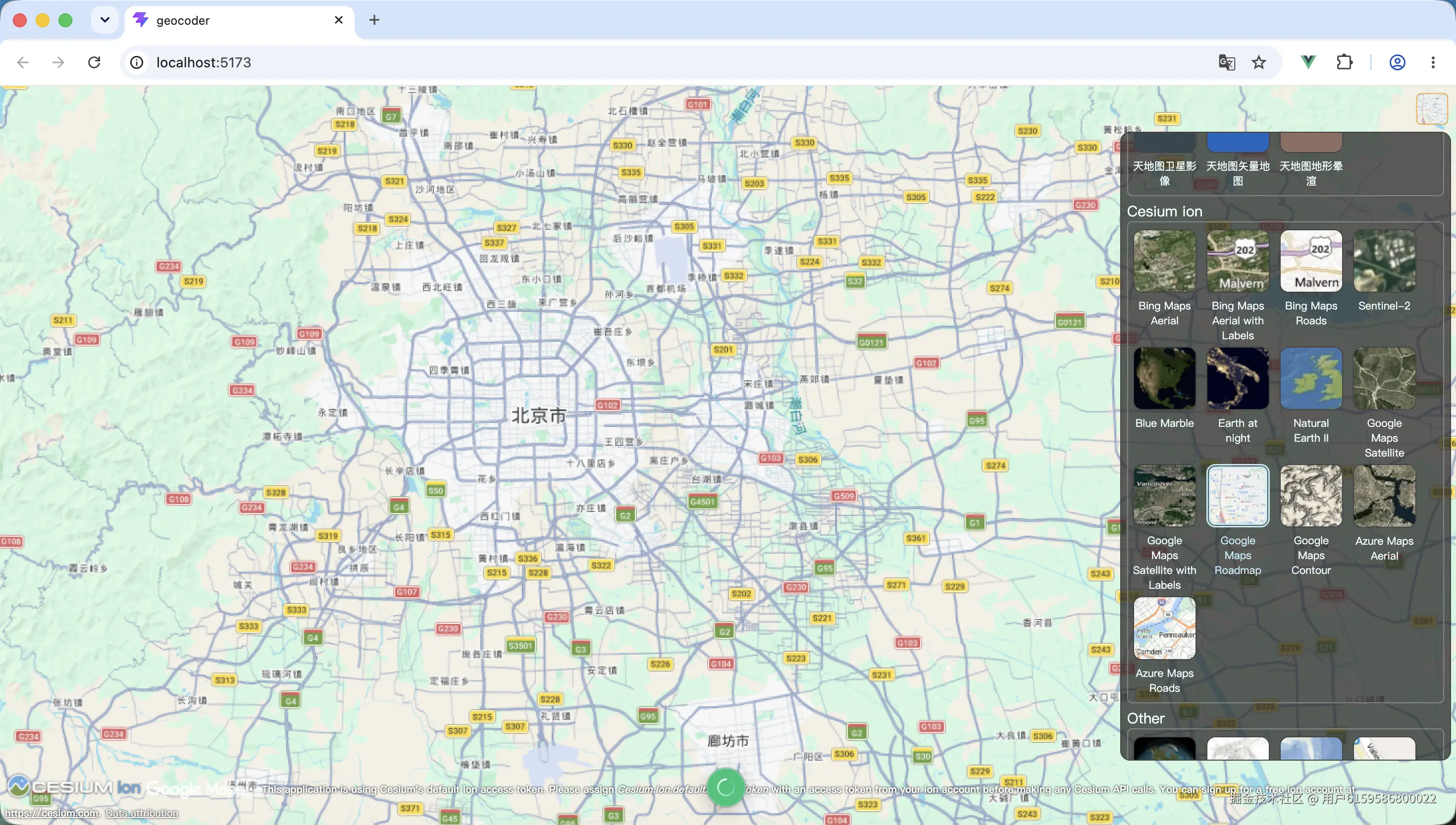The height and width of the screenshot is (825, 1456).
Task: Select Bing Maps Aerial imagery
Action: point(1164,278)
